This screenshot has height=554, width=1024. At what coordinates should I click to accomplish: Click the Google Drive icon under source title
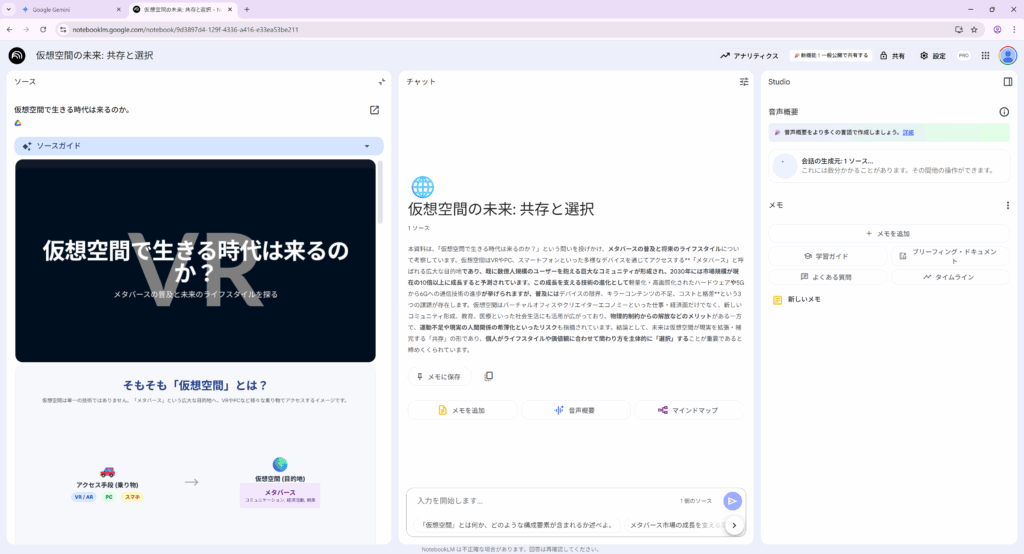point(18,123)
